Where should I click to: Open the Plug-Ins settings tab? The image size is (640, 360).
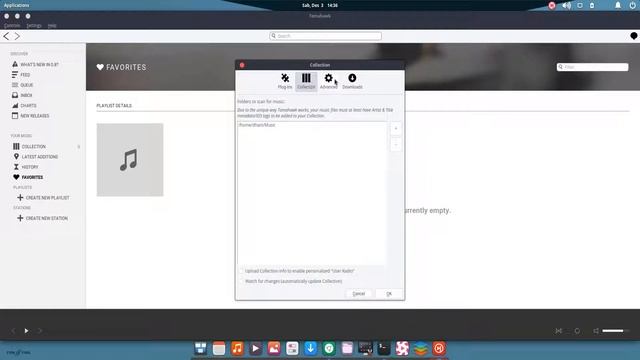pyautogui.click(x=285, y=81)
